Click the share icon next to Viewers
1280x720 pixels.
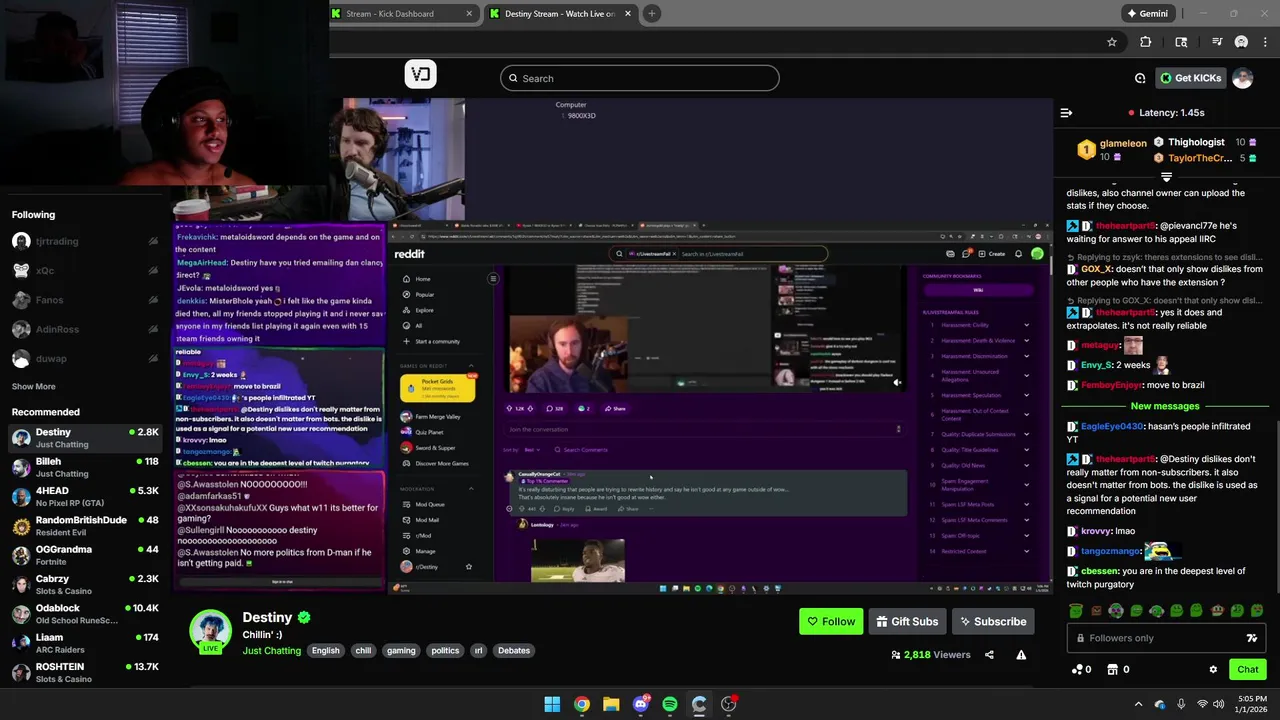(x=989, y=655)
